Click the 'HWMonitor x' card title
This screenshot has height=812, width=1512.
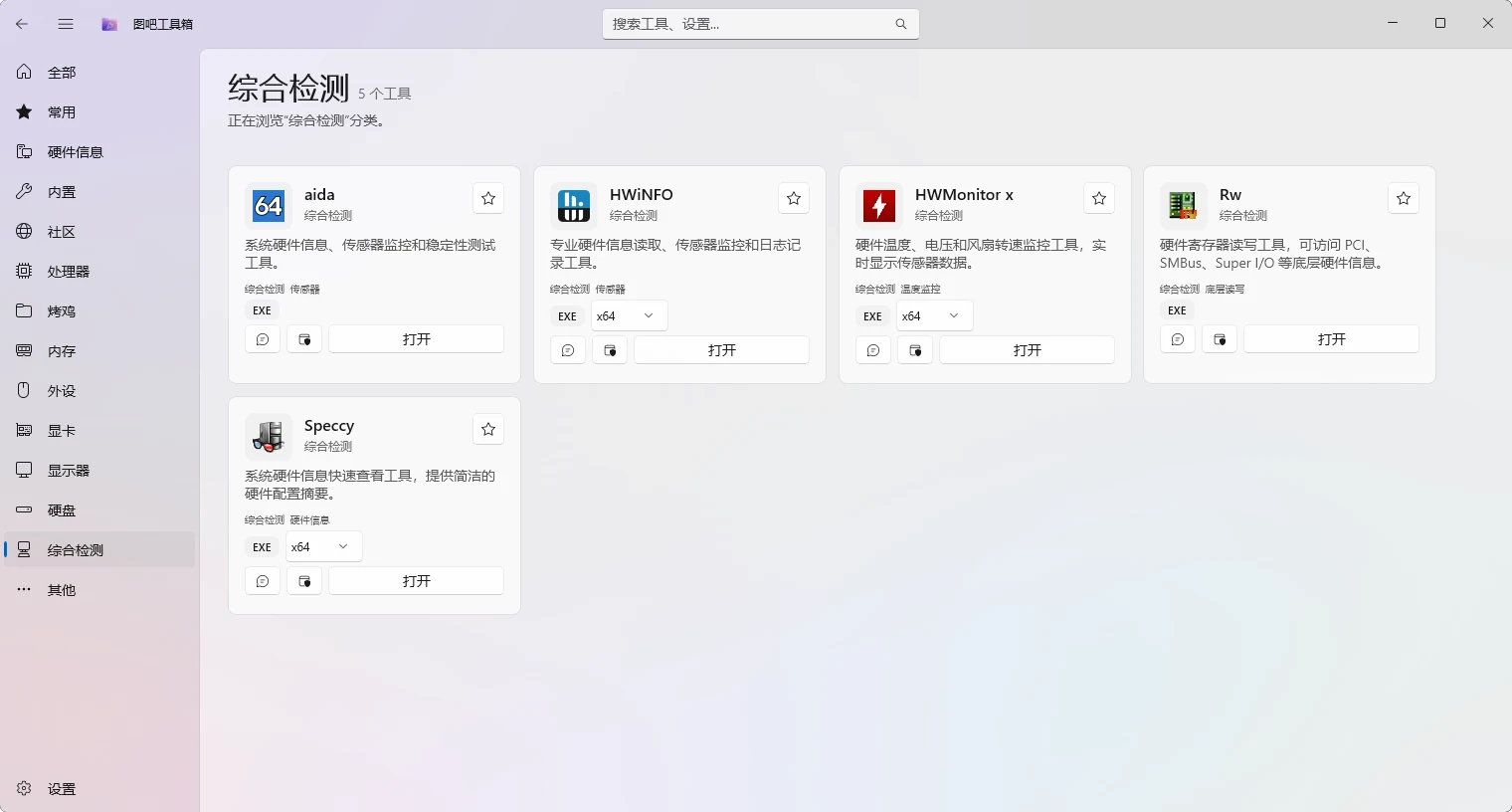point(964,195)
